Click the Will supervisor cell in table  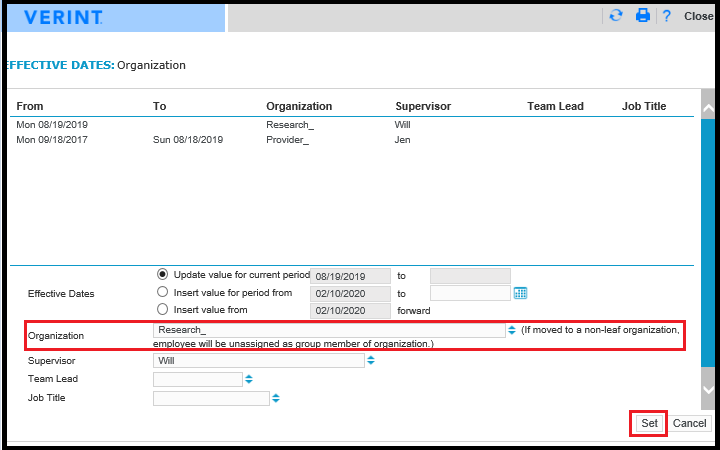click(x=403, y=125)
